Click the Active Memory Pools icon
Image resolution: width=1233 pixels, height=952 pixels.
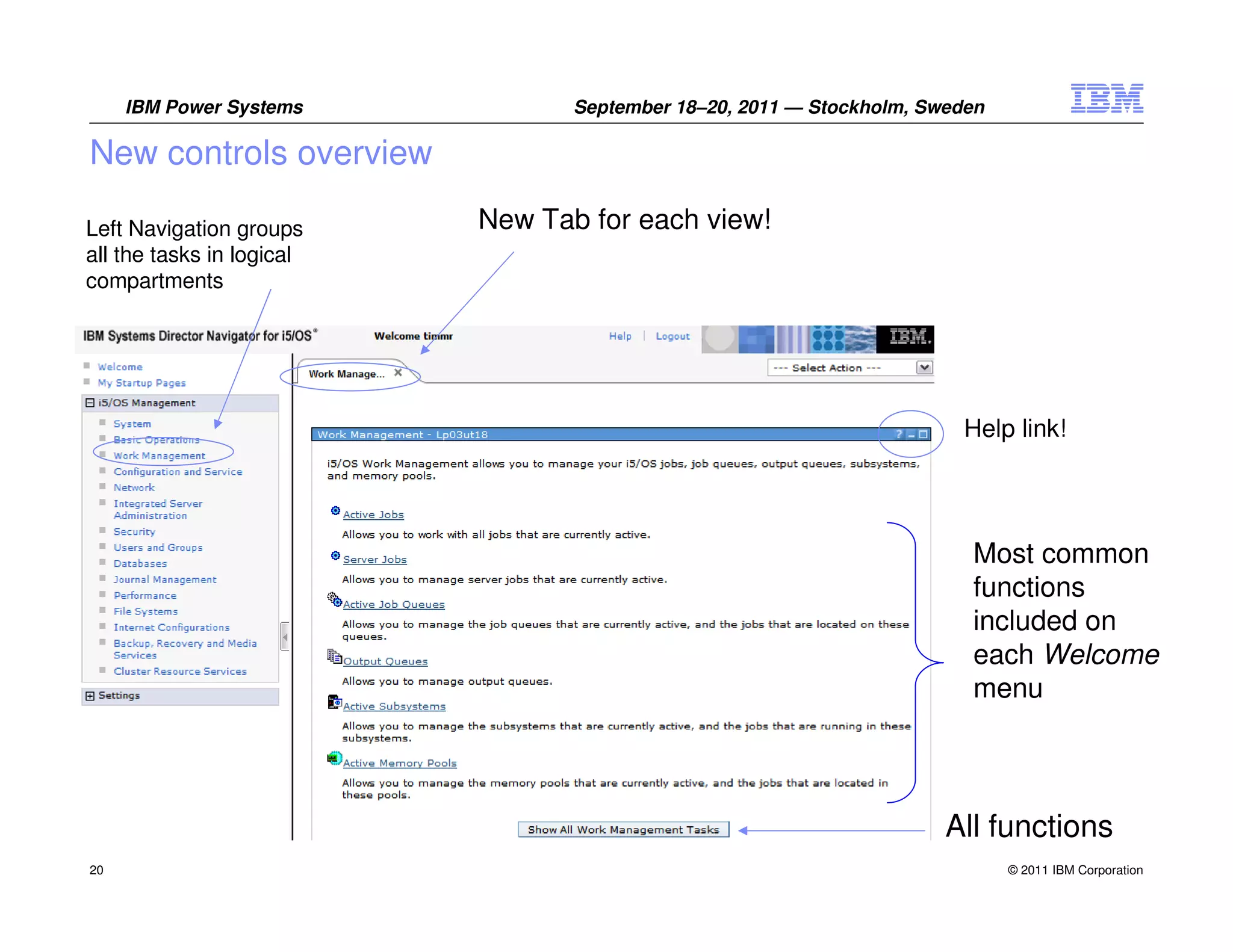[x=335, y=758]
